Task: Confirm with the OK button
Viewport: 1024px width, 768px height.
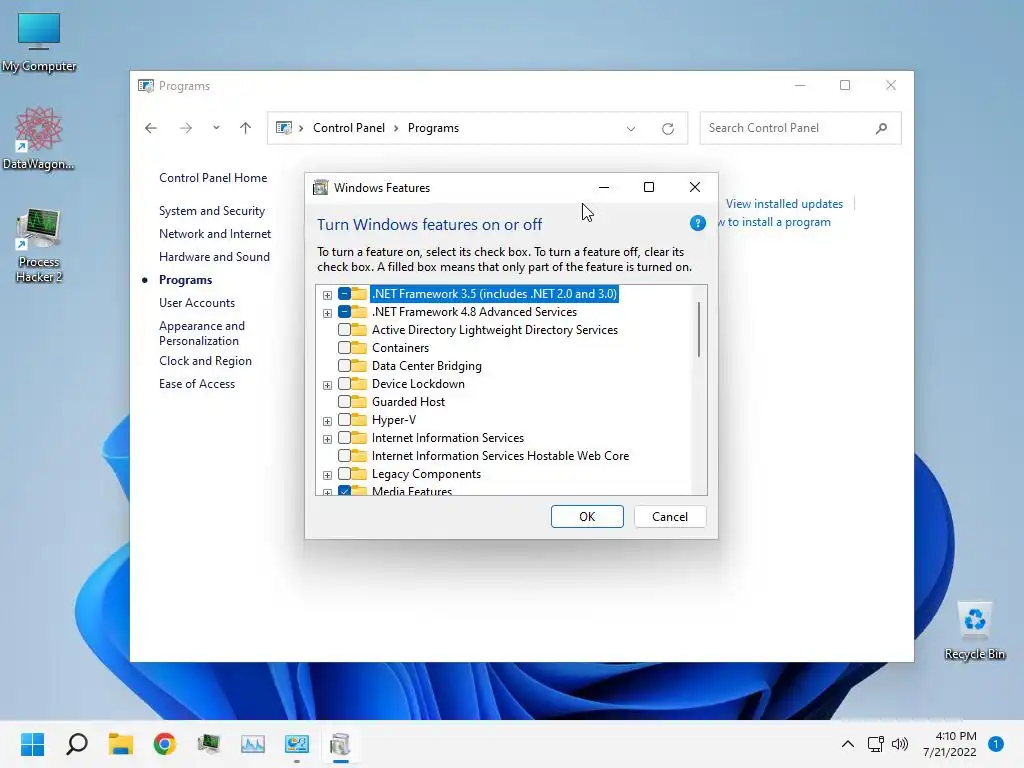Action: tap(587, 517)
